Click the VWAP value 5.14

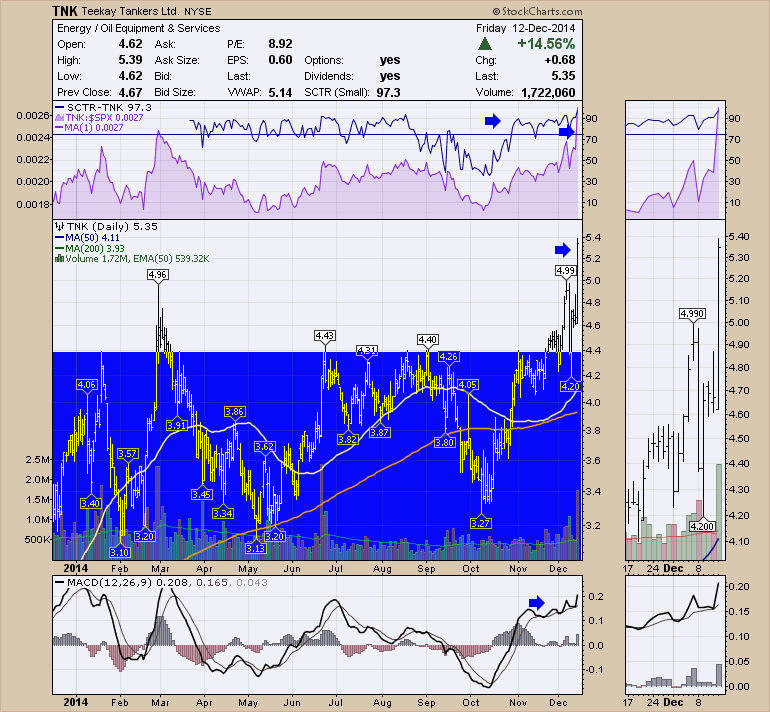tap(280, 92)
